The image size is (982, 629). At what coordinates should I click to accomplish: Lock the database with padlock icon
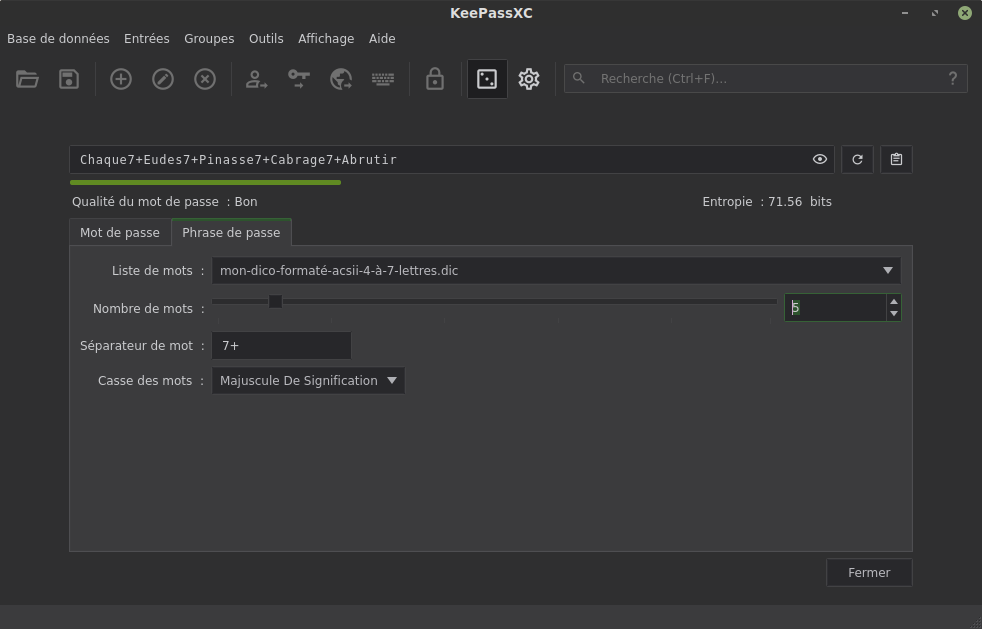point(435,79)
